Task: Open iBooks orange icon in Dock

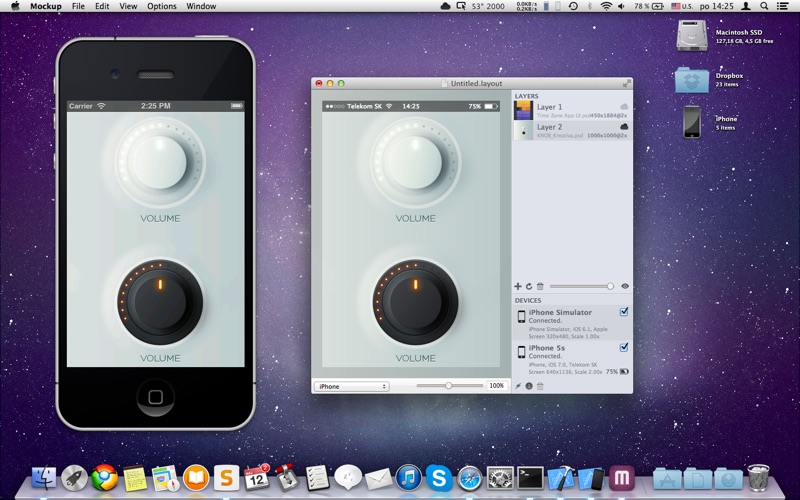Action: click(x=196, y=479)
